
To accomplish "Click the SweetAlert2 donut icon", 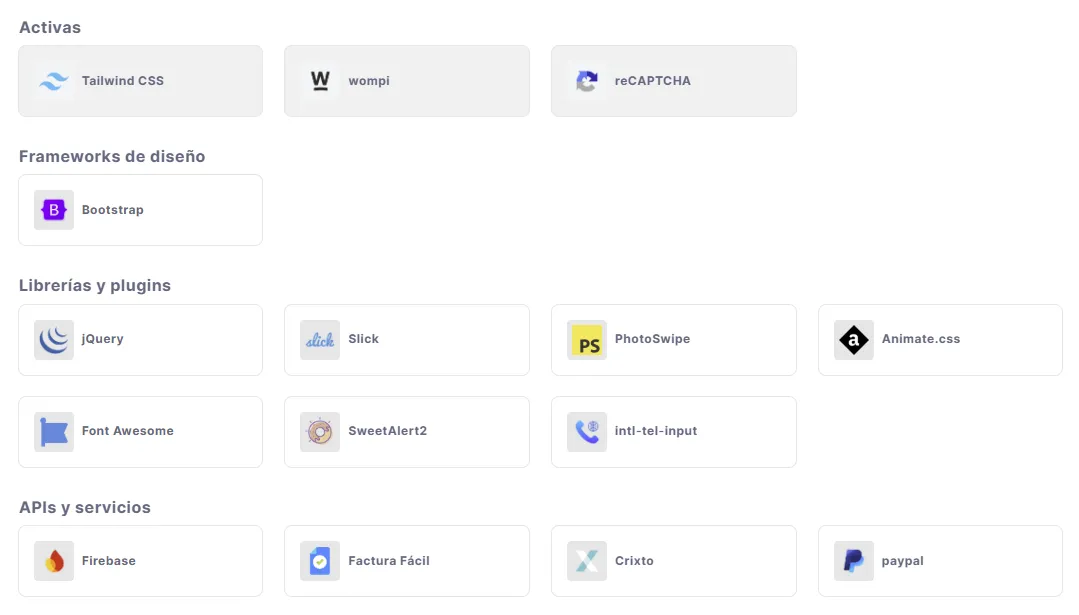I will click(x=319, y=431).
